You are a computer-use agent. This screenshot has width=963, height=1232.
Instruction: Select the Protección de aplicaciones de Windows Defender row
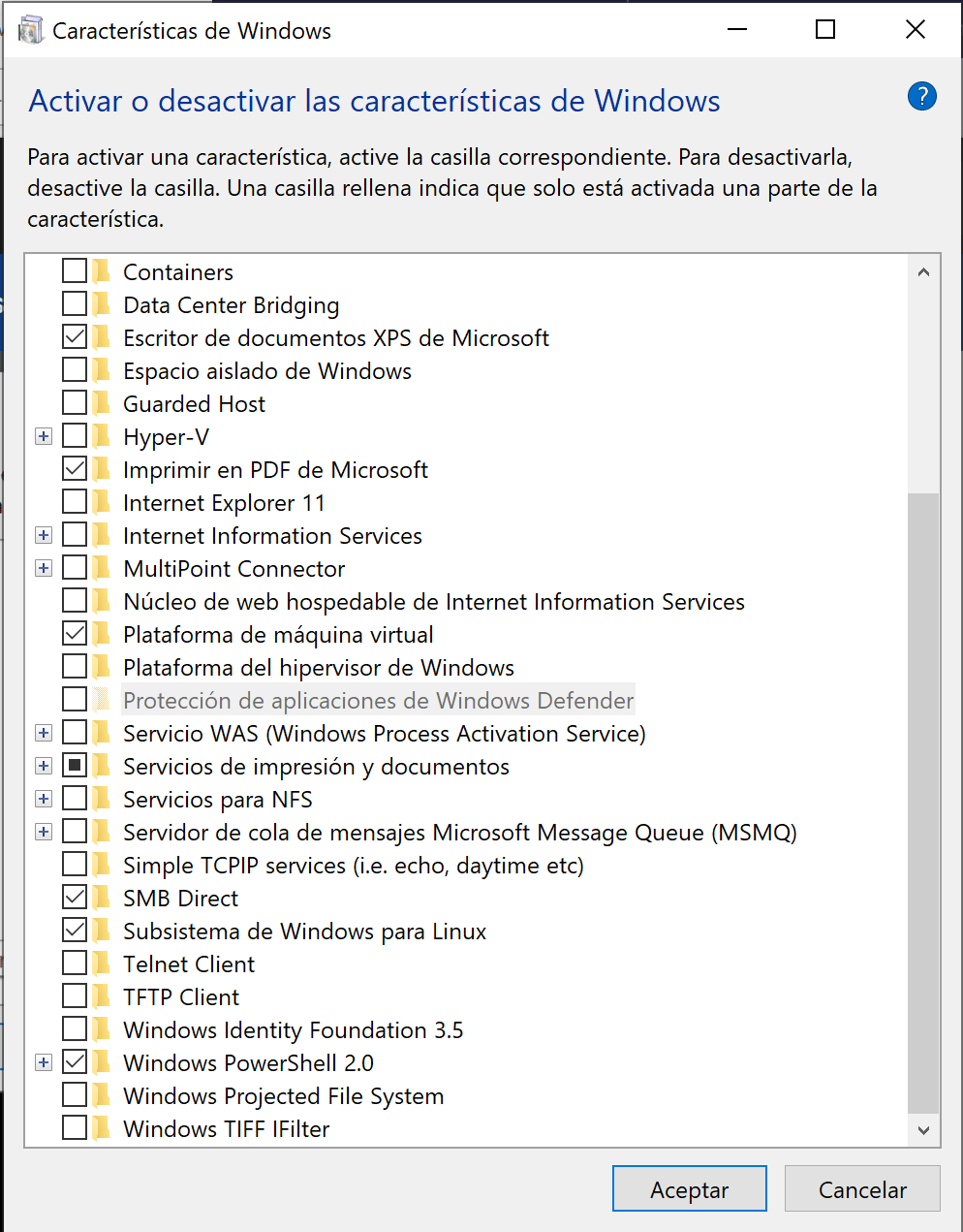point(379,700)
